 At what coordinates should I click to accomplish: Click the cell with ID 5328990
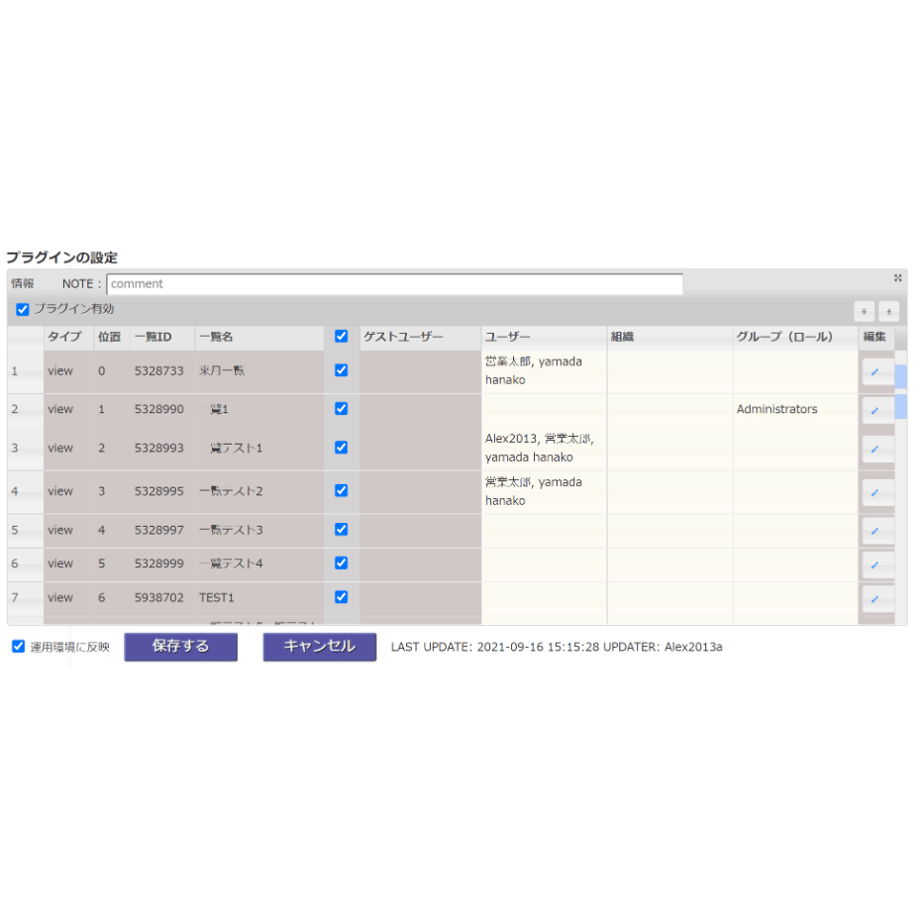click(x=163, y=409)
